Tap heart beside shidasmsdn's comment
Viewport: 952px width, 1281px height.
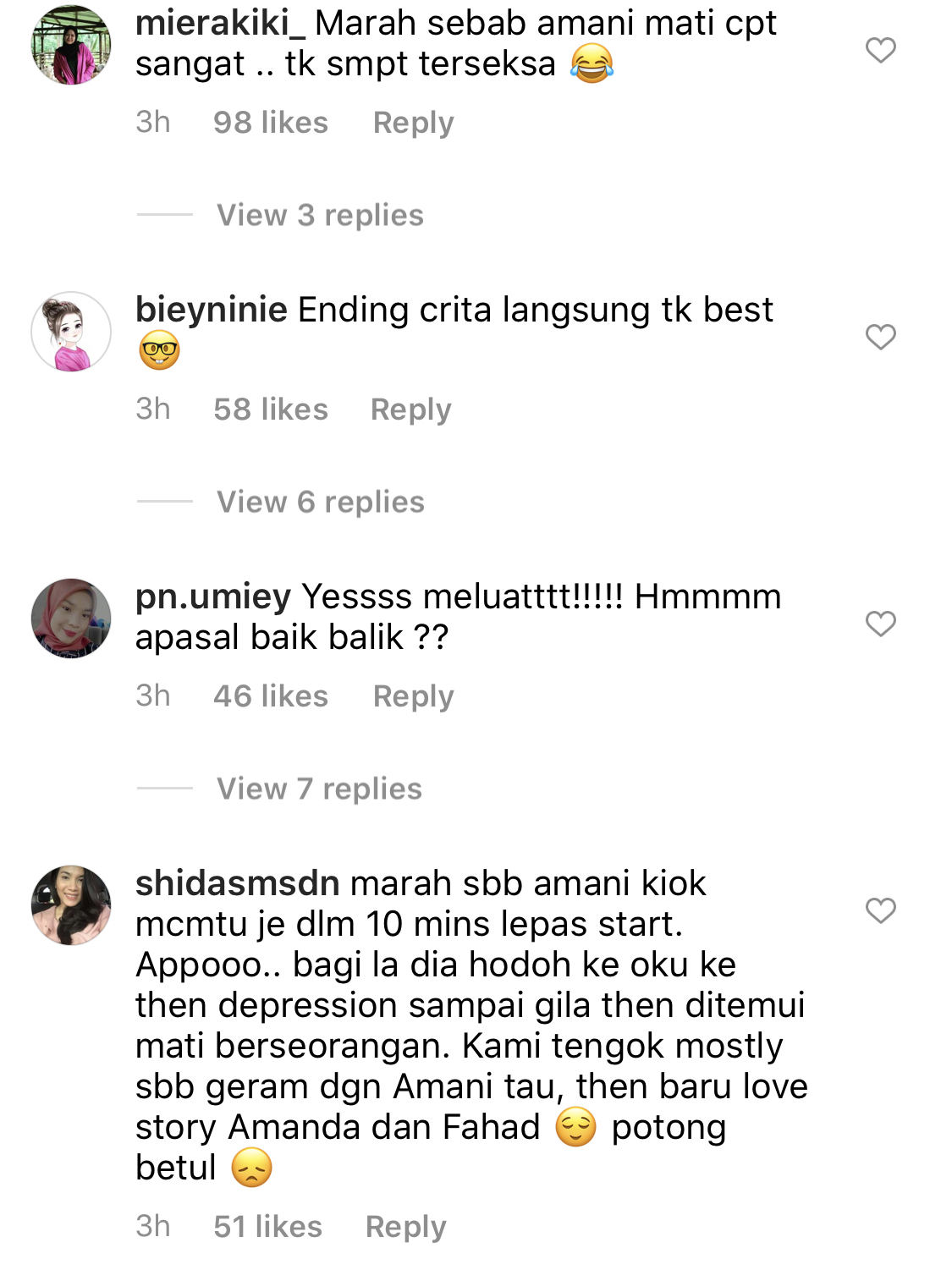click(x=880, y=910)
